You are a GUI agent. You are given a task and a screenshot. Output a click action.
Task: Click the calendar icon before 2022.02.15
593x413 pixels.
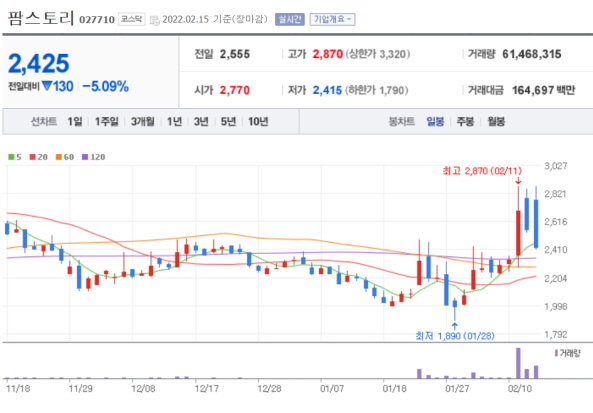(x=155, y=20)
